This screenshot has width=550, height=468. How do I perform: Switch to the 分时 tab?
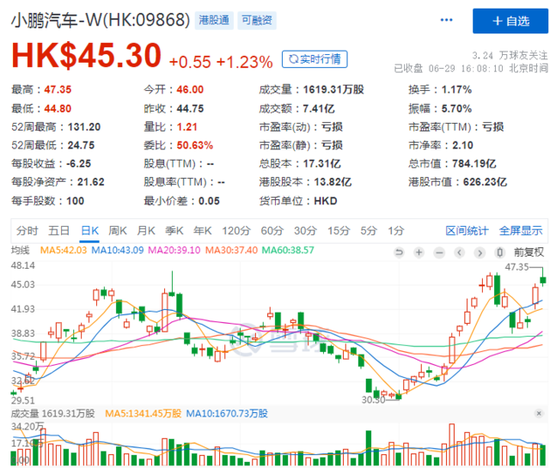point(27,230)
